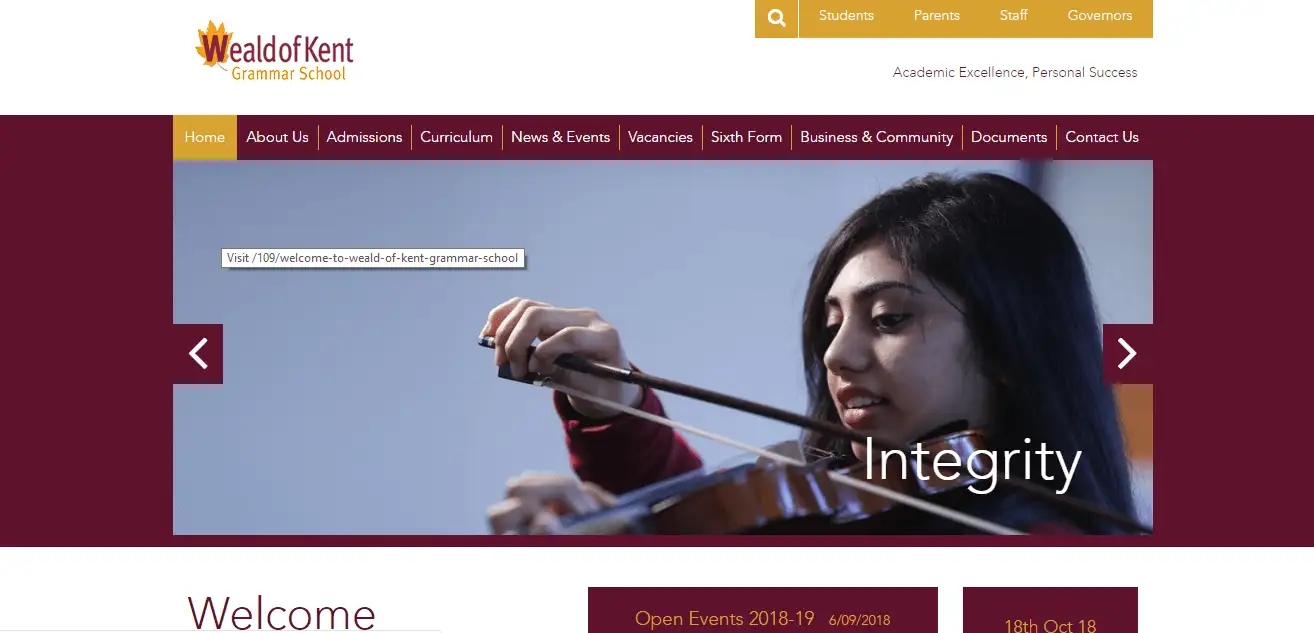Open the Students portal link
This screenshot has height=633, width=1314.
click(846, 16)
